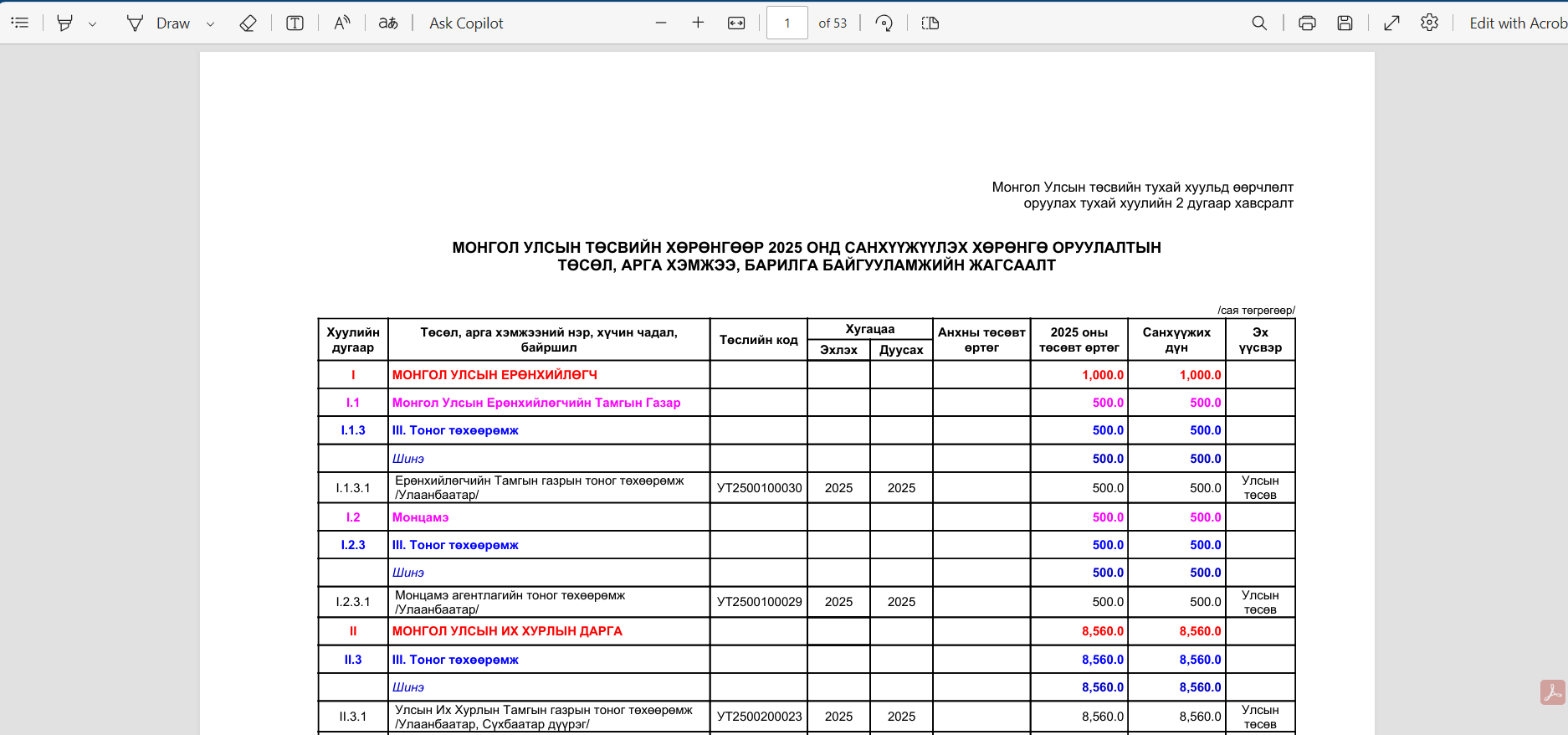The width and height of the screenshot is (1568, 735).
Task: Rotate the PDF page
Action: point(884,23)
